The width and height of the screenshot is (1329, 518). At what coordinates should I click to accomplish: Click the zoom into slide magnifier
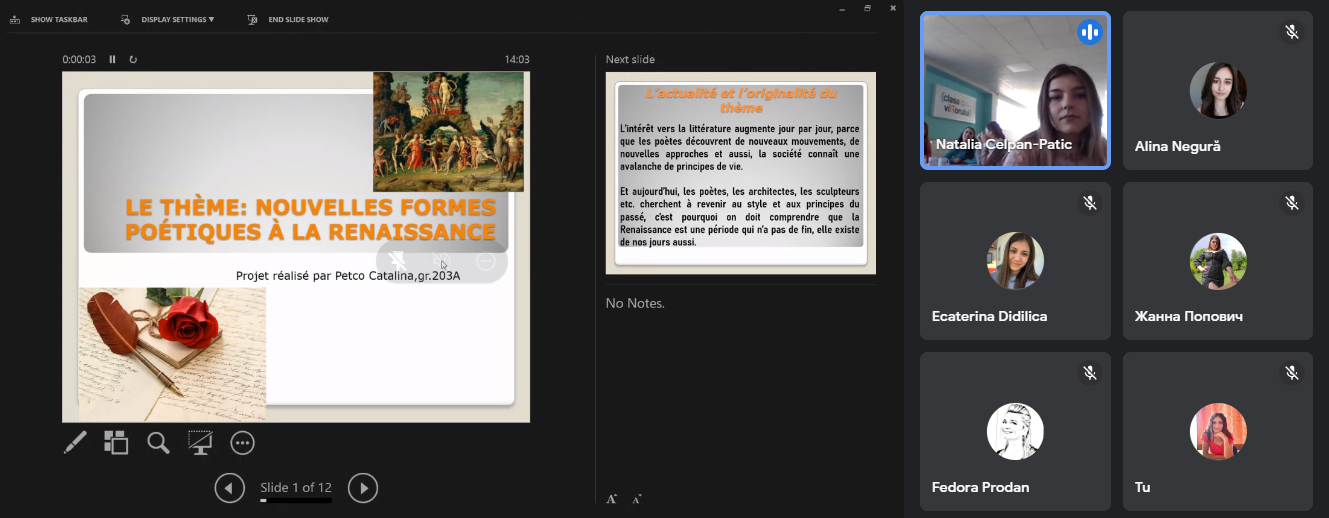pyautogui.click(x=158, y=442)
